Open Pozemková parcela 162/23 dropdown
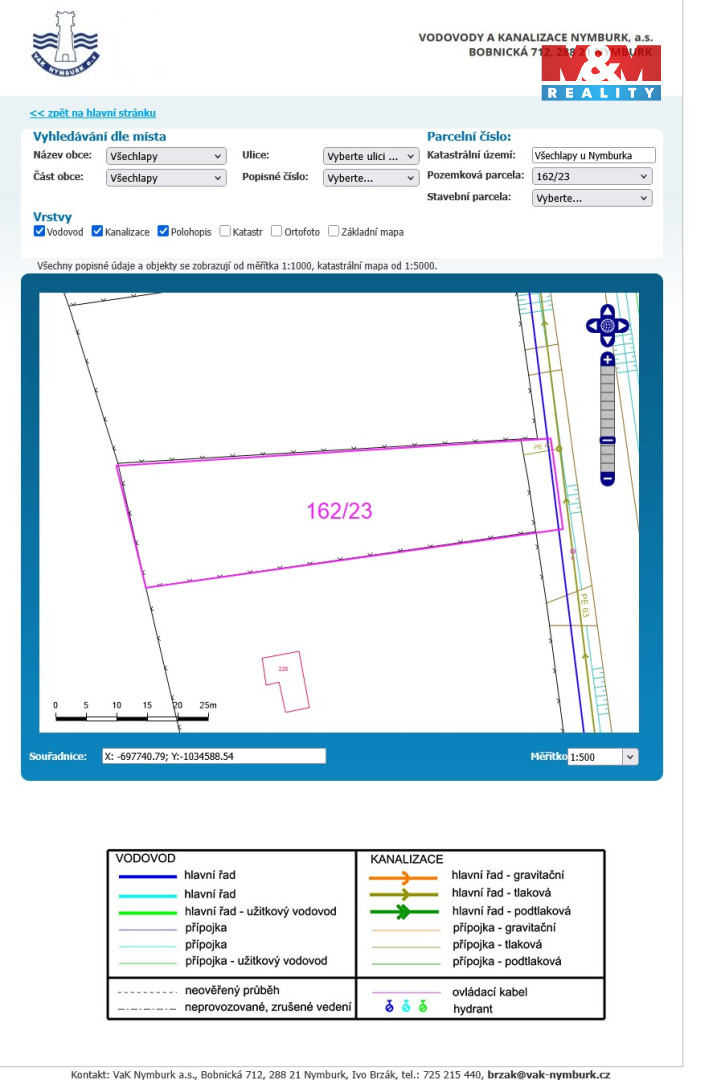725x1080 pixels. point(592,177)
